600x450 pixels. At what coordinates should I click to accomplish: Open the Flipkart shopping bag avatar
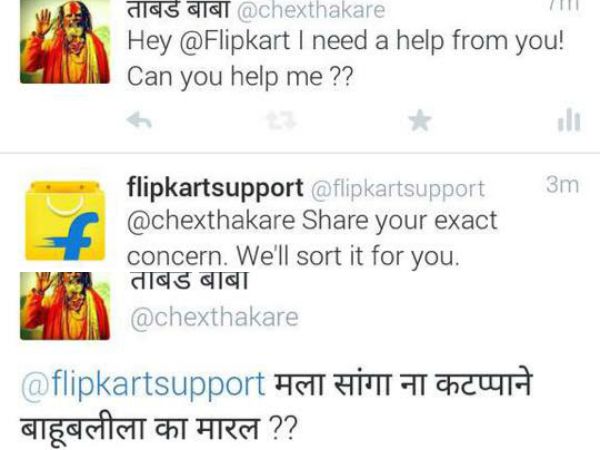(65, 221)
